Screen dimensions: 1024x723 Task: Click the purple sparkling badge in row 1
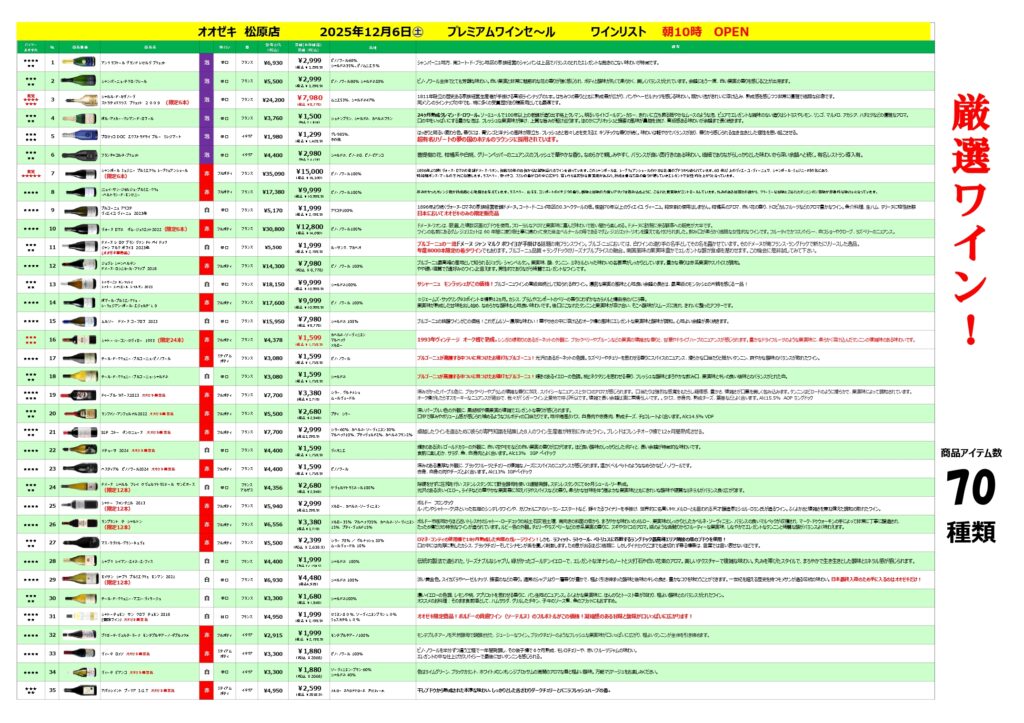click(x=205, y=63)
